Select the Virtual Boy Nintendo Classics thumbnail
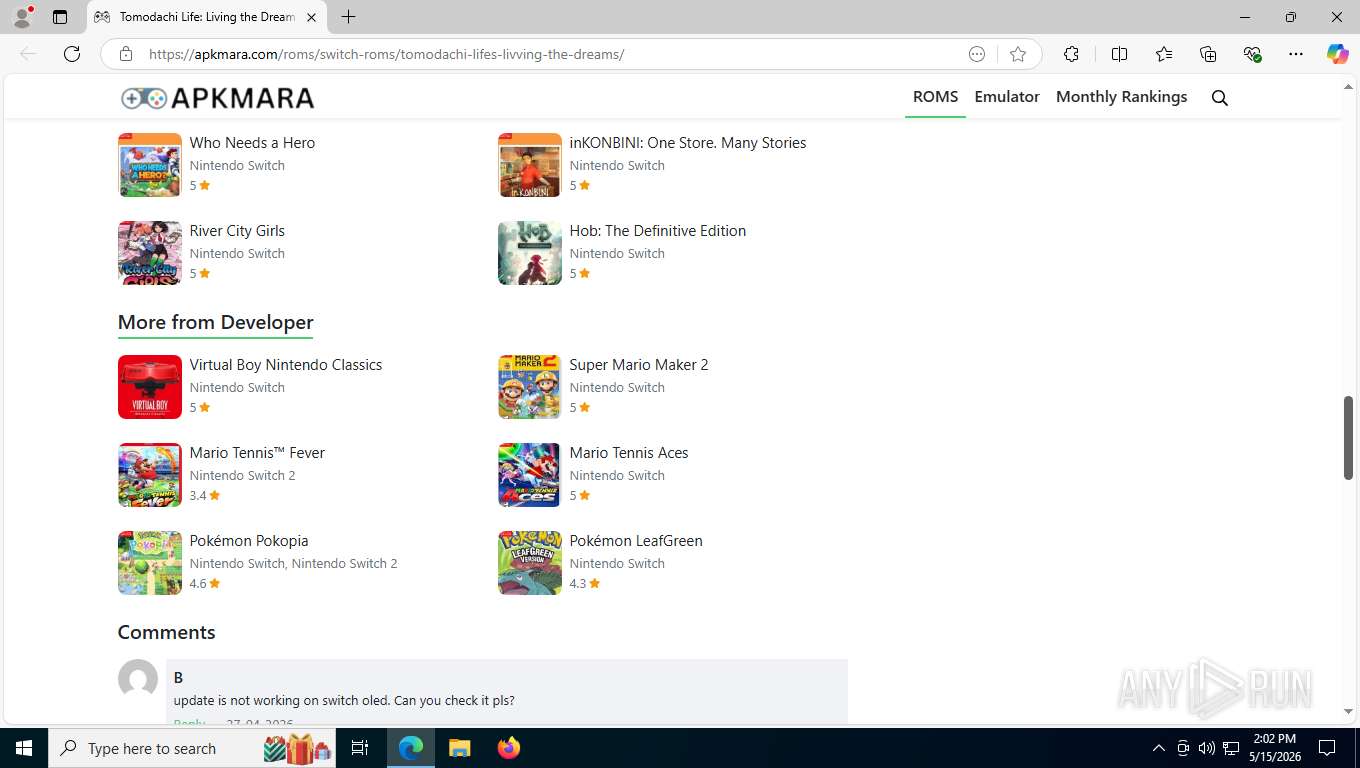1360x768 pixels. tap(150, 387)
